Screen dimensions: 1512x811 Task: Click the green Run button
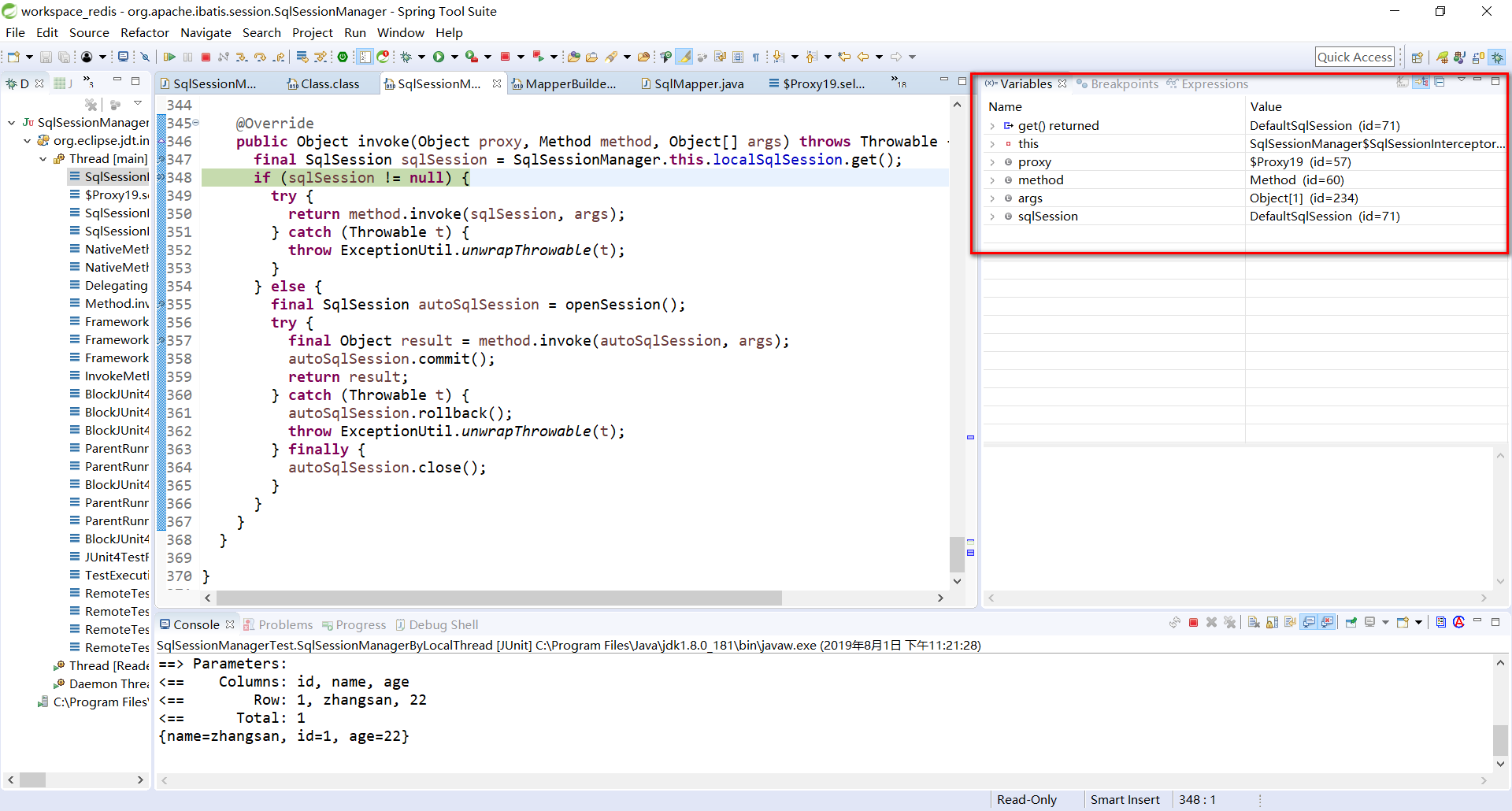(x=439, y=57)
